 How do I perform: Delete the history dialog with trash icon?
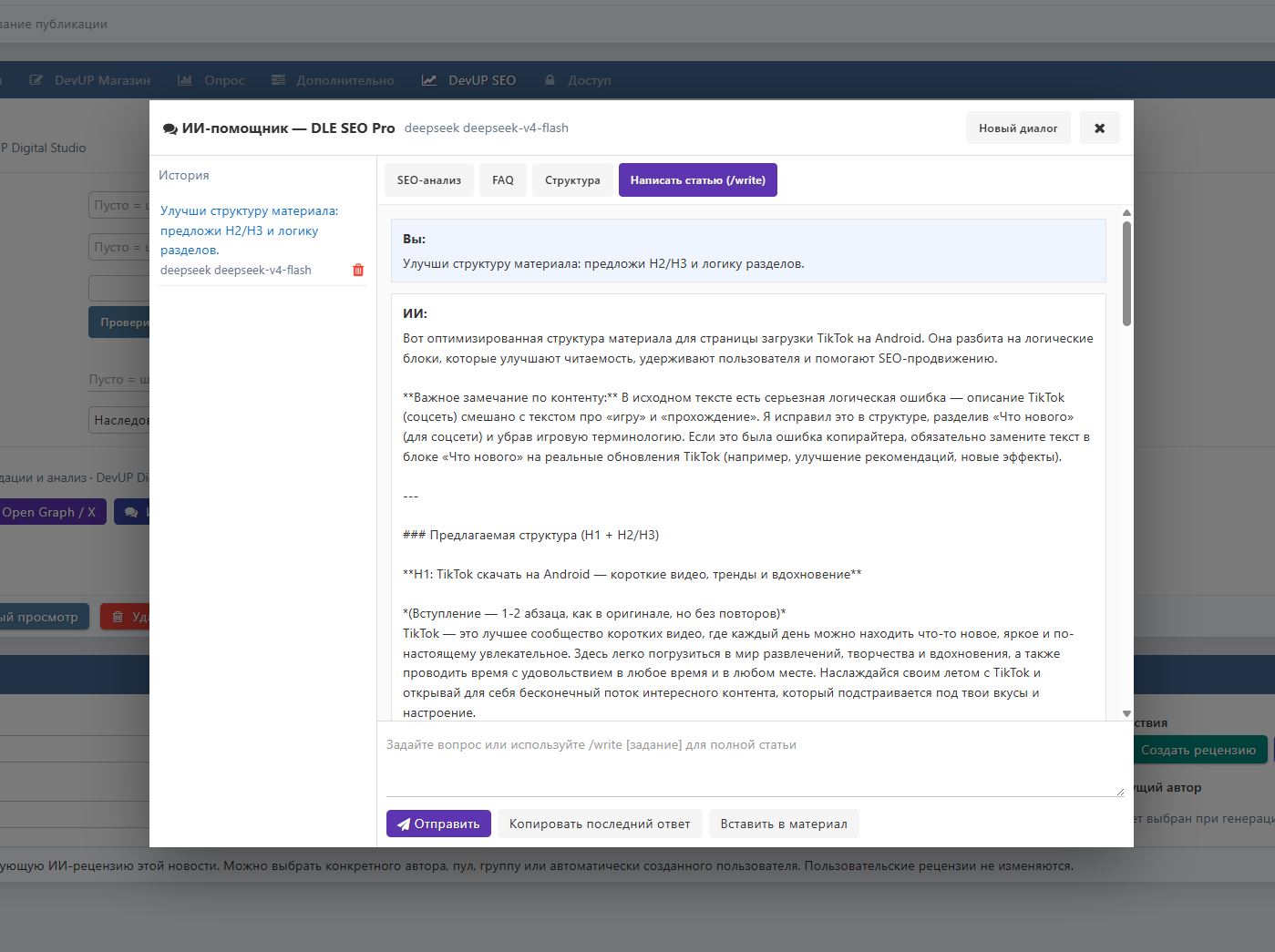[x=358, y=270]
